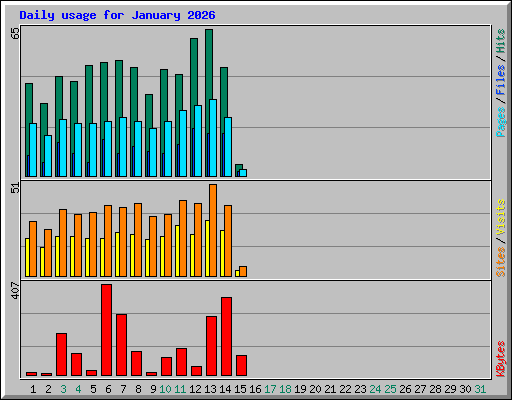Click the cyan Pages bar for day 1
The image size is (512, 400).
click(x=33, y=150)
